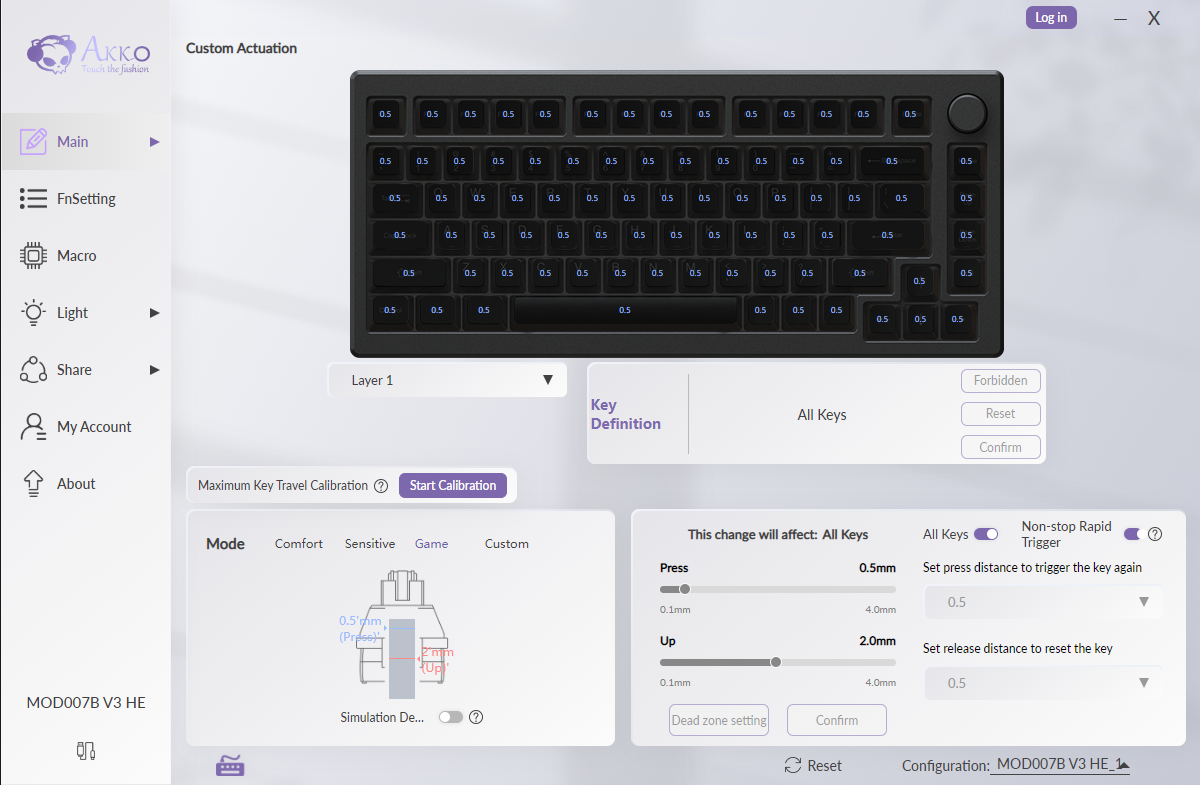This screenshot has height=785, width=1200.
Task: Click the Up distance slider handle
Action: (775, 662)
